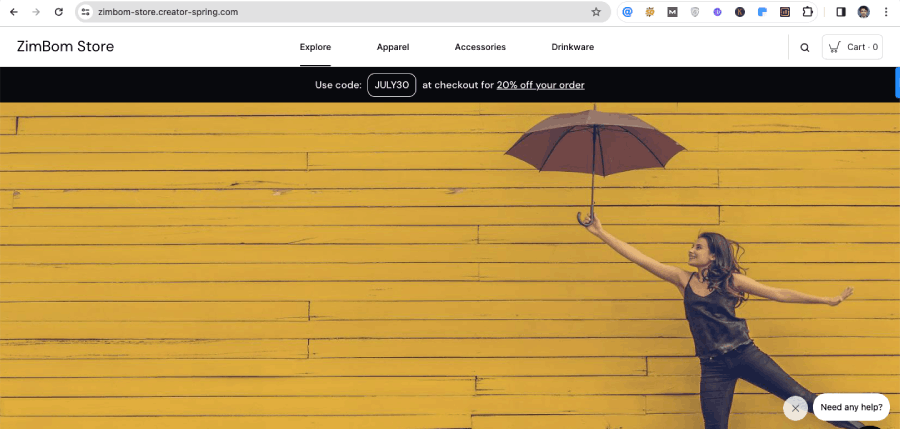Click the browser forward arrow
Viewport: 900px width, 429px height.
tap(36, 12)
